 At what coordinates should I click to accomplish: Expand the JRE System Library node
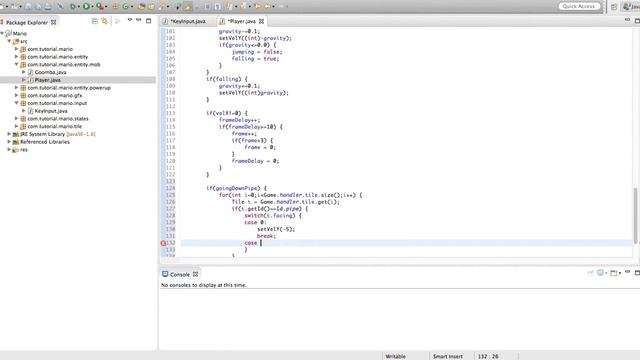pyautogui.click(x=9, y=134)
